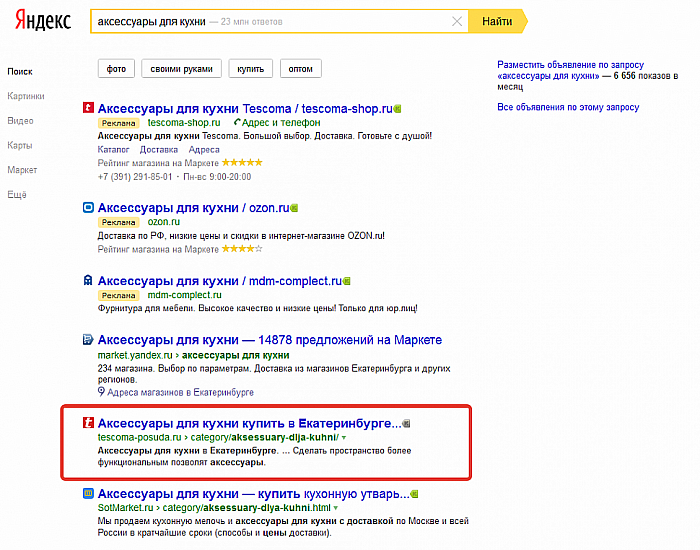The width and height of the screenshot is (700, 550).
Task: Select the Поиск tab in sidebar
Action: 20,71
